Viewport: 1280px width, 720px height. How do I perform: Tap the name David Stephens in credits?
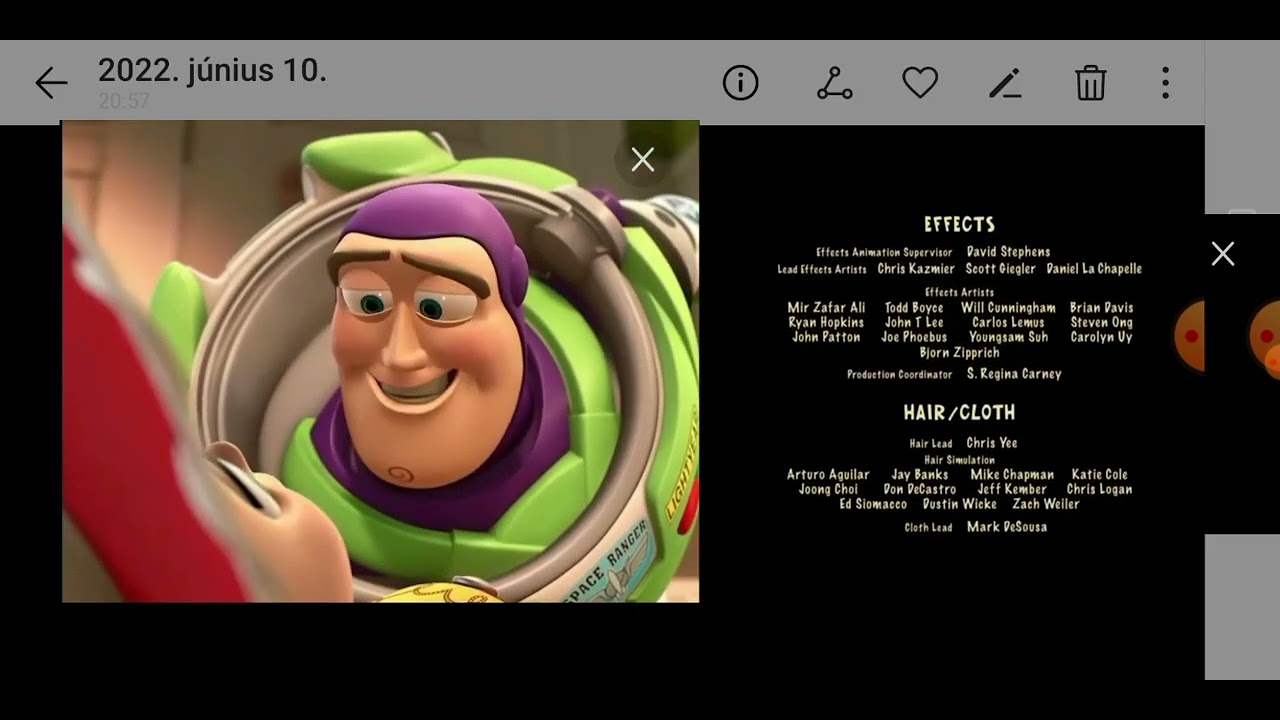pos(1008,252)
